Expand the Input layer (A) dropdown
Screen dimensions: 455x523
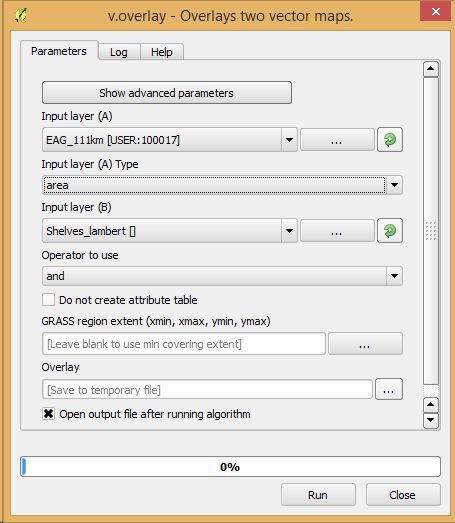tap(289, 140)
